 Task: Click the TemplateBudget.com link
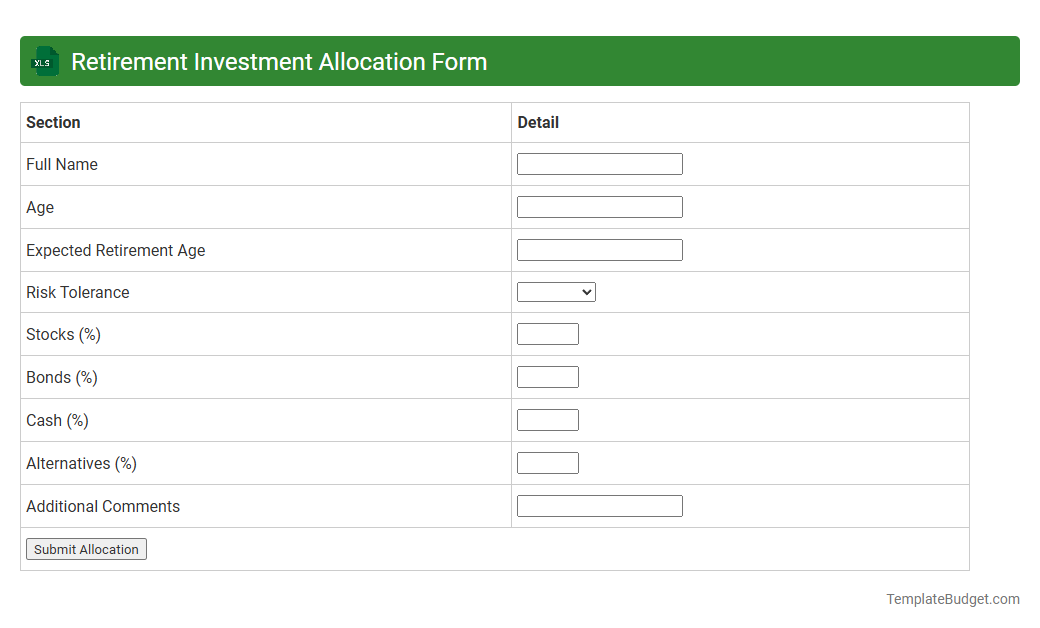tap(952, 599)
